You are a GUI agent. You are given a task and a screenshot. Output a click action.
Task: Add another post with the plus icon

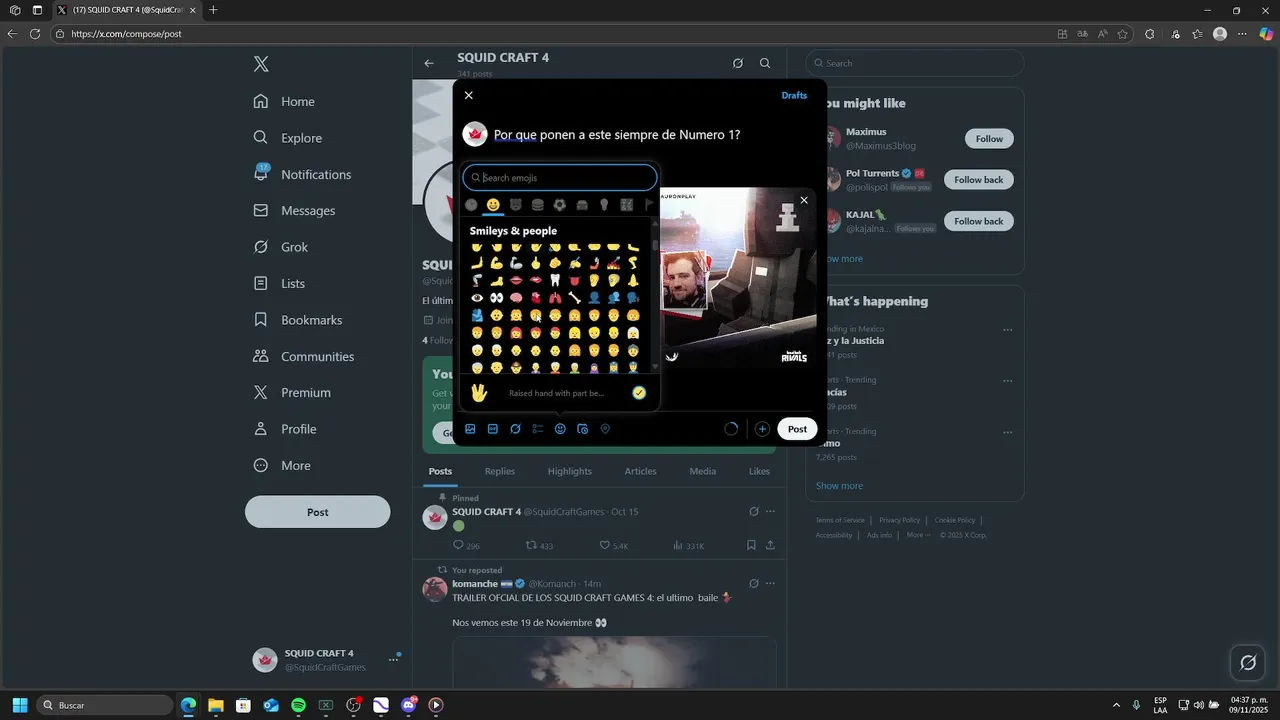click(762, 429)
